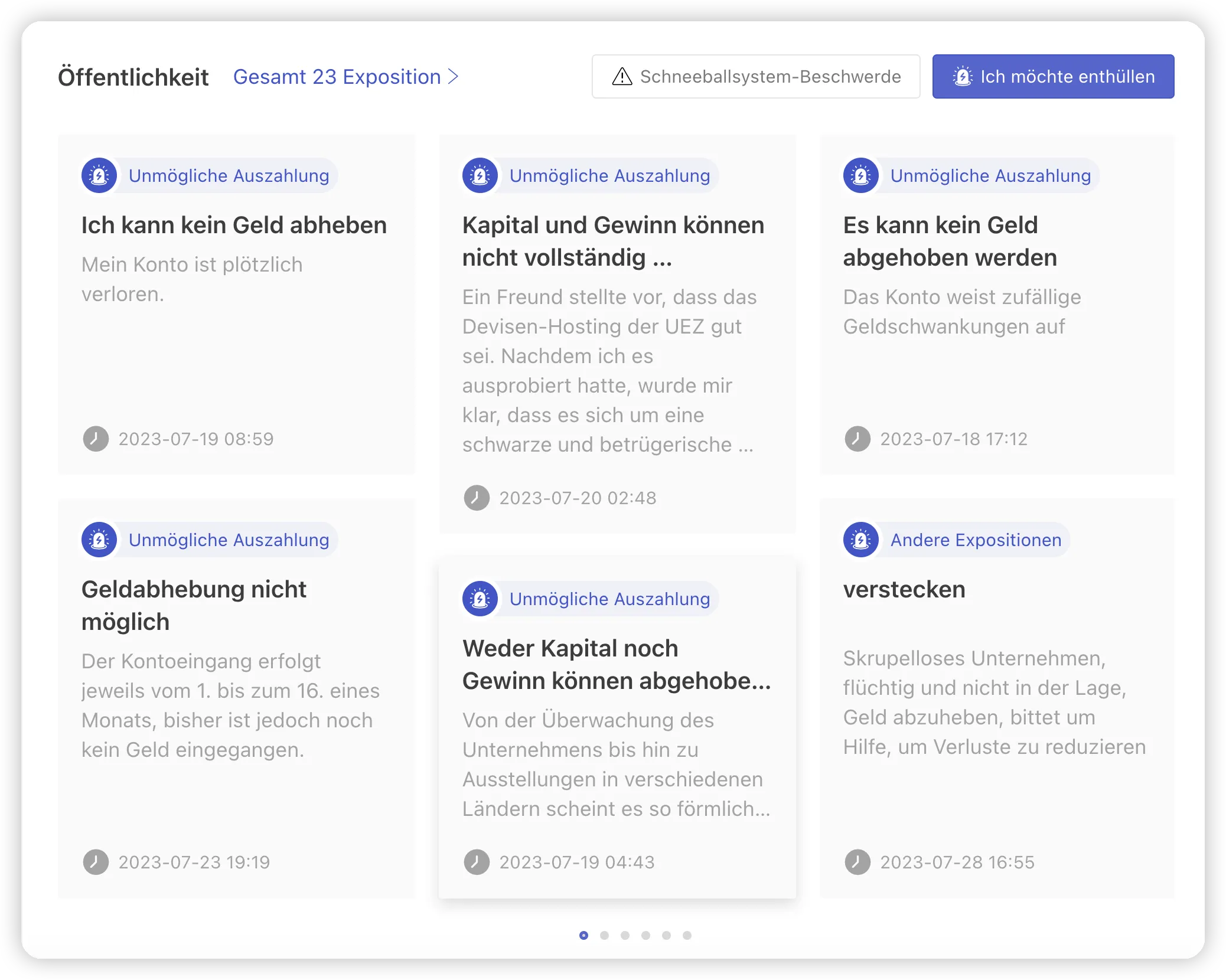Click siren badge on 'Geldabhebung nicht möglich' card
This screenshot has height=980, width=1226.
(99, 540)
